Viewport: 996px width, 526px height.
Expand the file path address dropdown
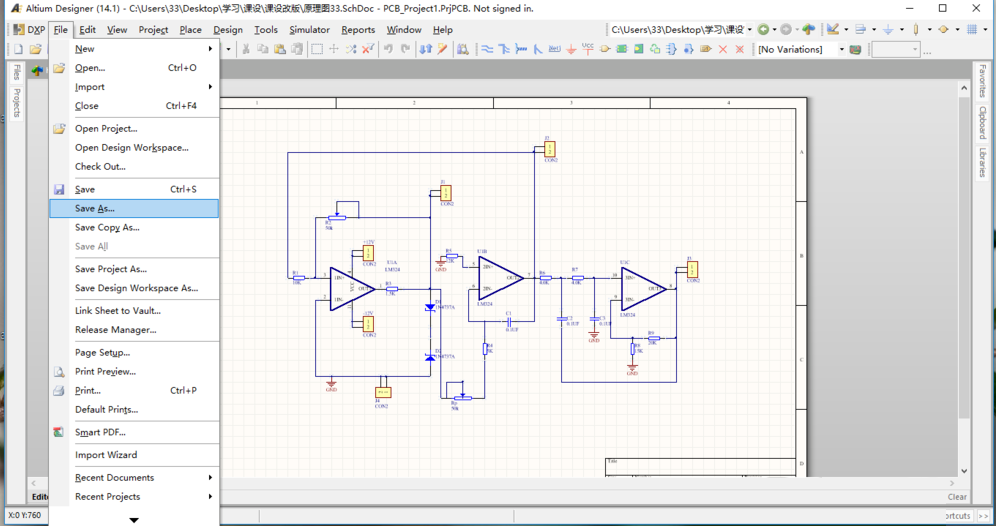point(749,30)
